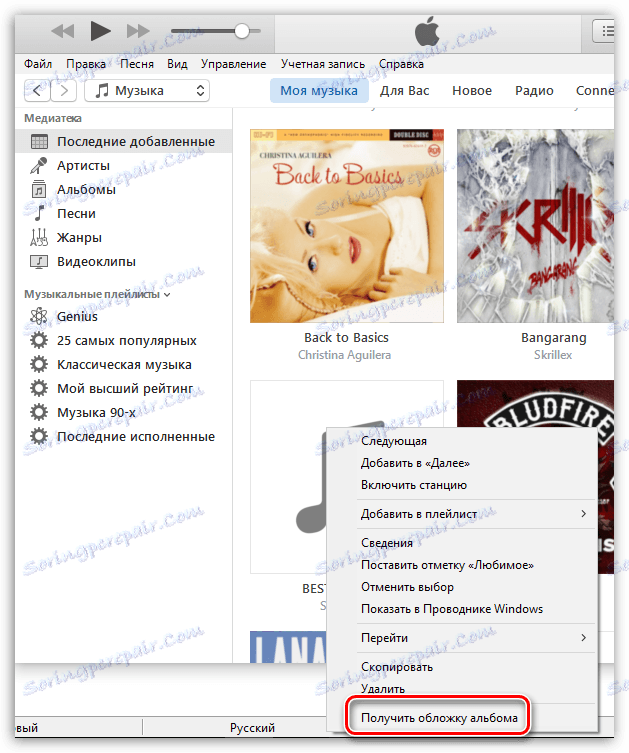629x753 pixels.
Task: Open the Справка menu
Action: [x=401, y=64]
